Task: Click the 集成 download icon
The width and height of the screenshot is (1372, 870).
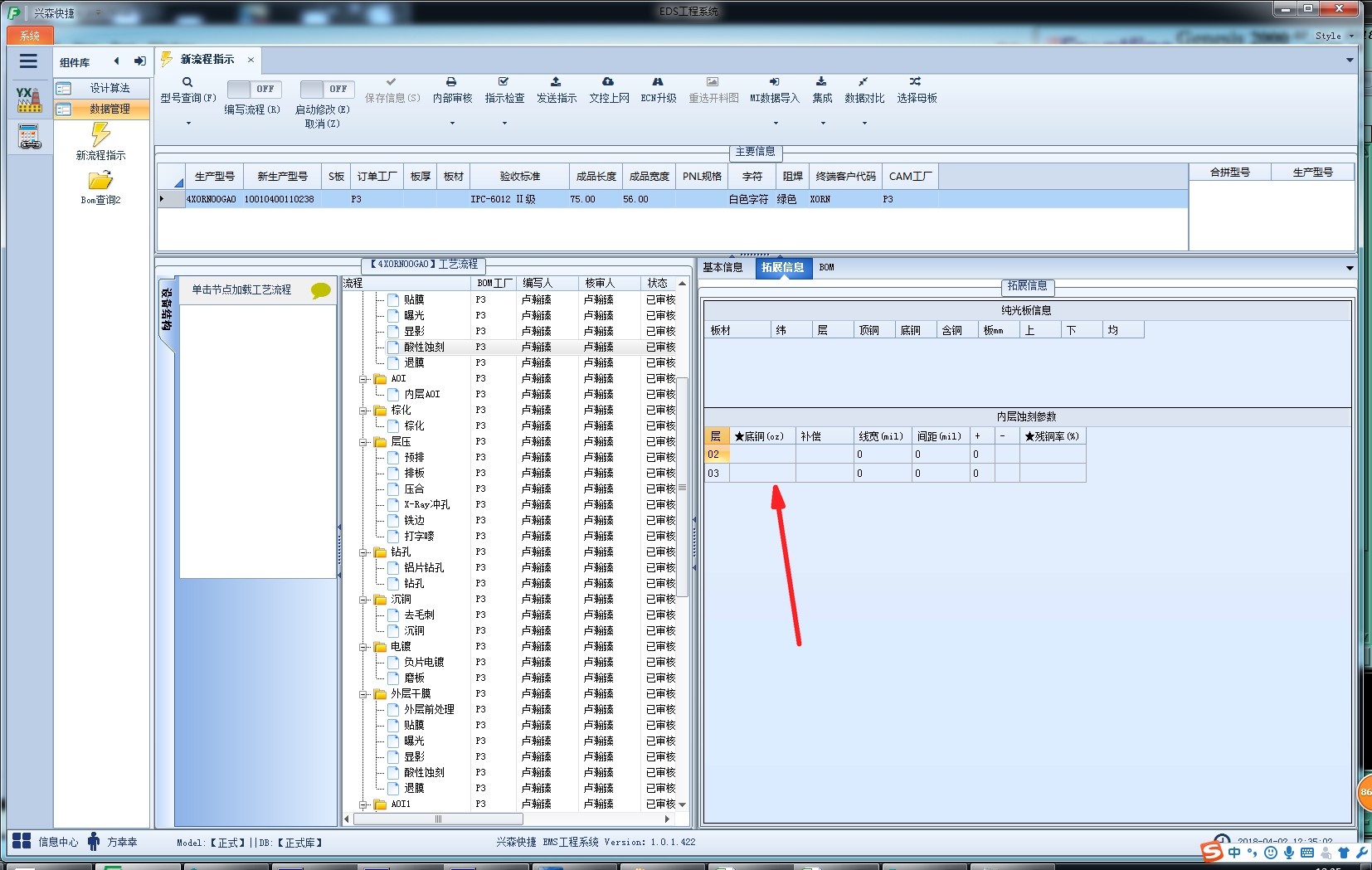Action: 821,82
